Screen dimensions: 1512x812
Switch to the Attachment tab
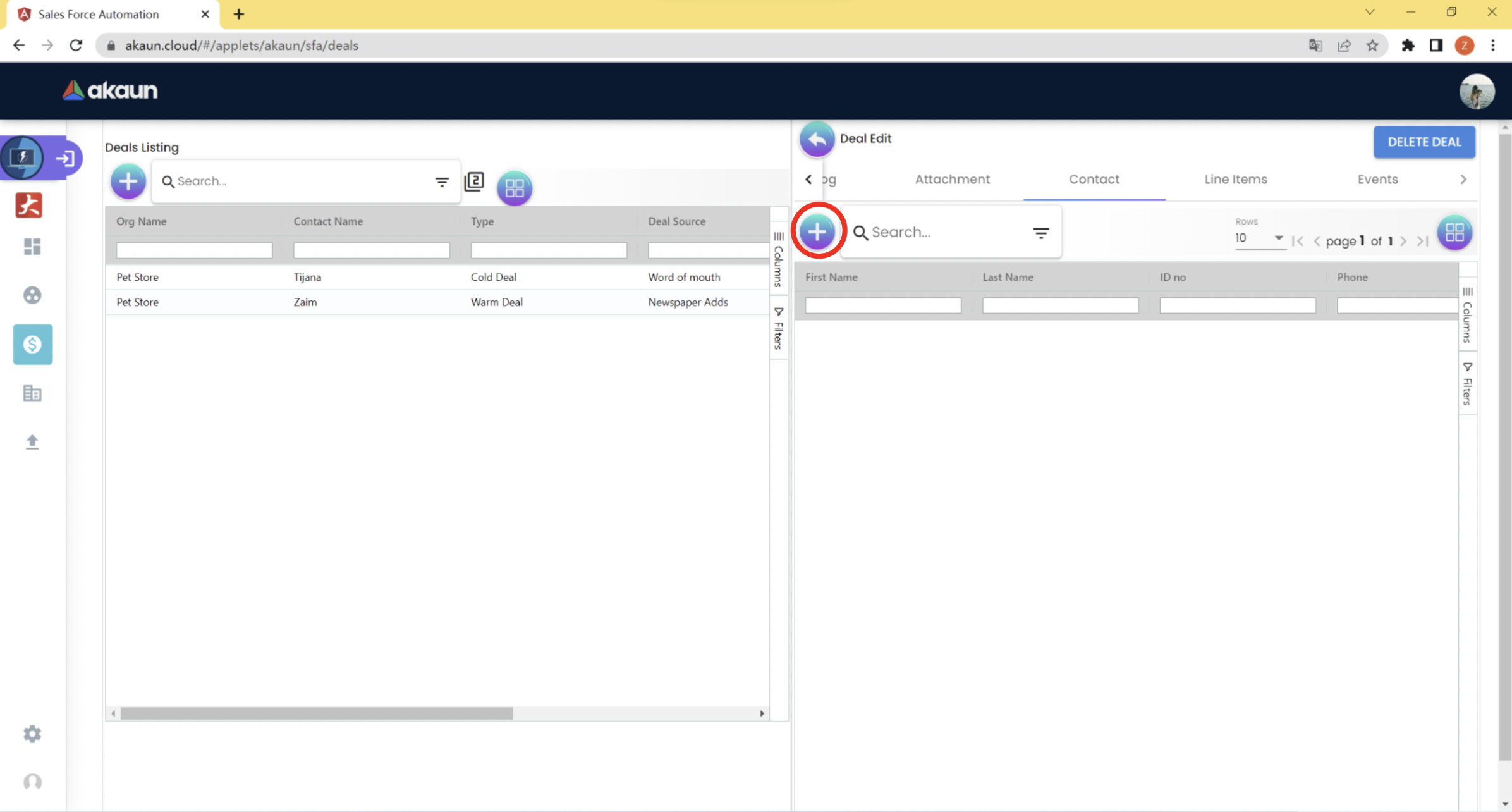coord(952,179)
